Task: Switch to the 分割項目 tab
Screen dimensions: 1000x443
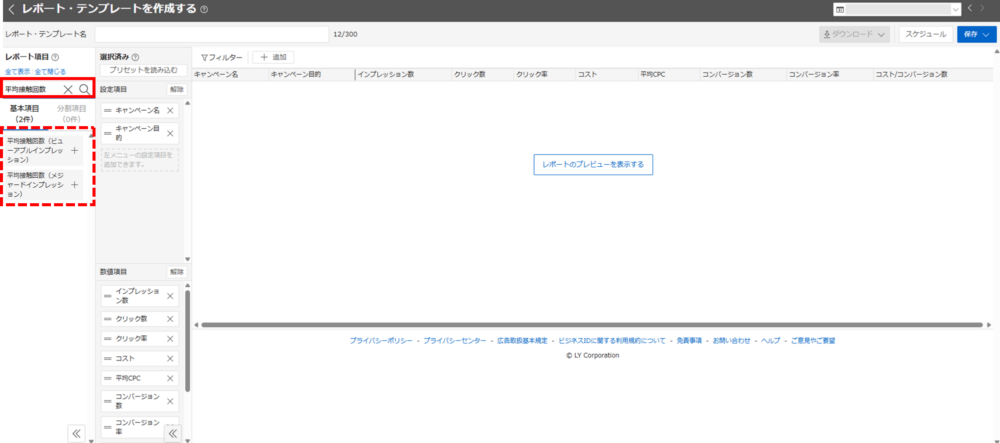Action: tap(71, 113)
